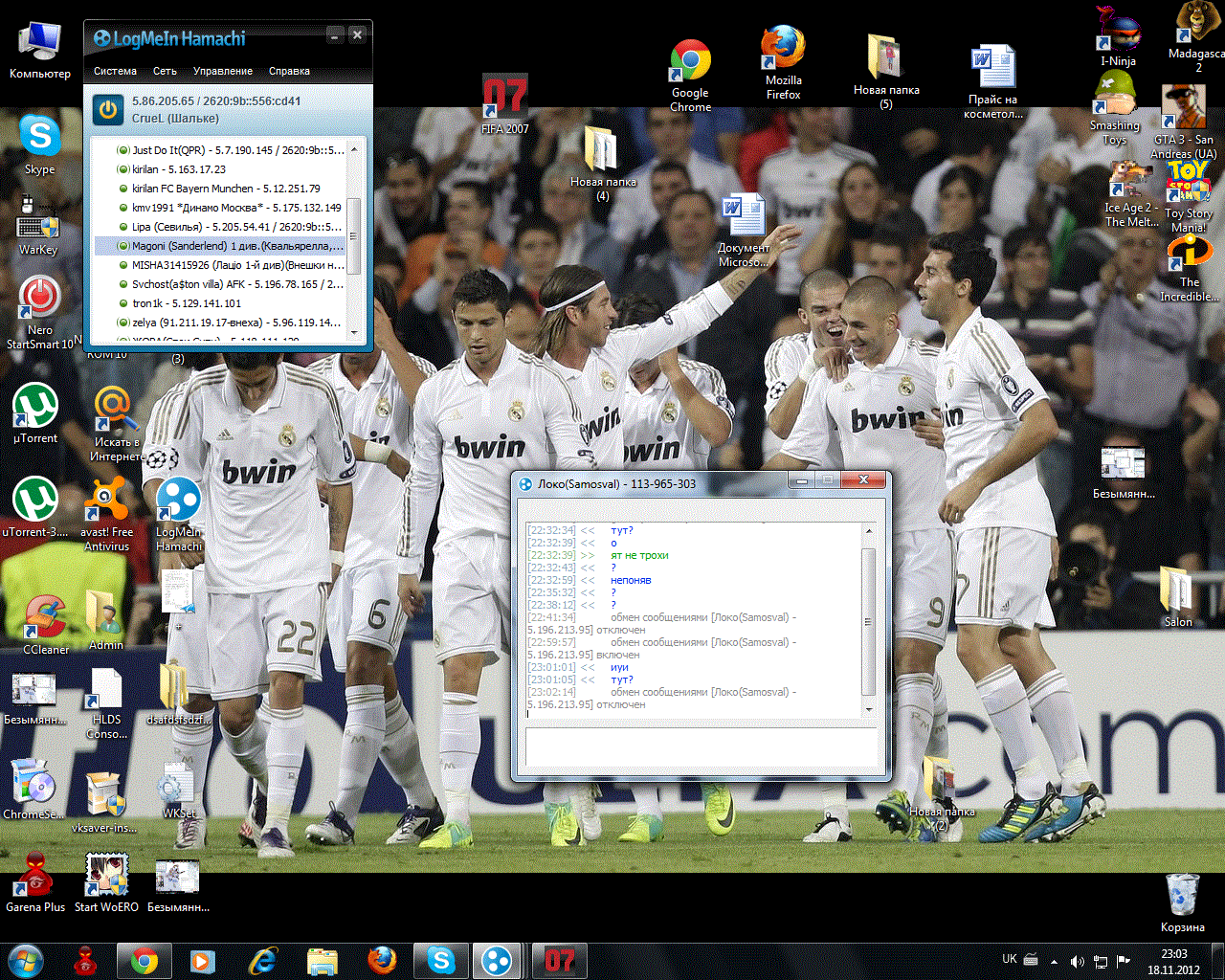Open the Управление menu in Hamachi

[x=223, y=71]
